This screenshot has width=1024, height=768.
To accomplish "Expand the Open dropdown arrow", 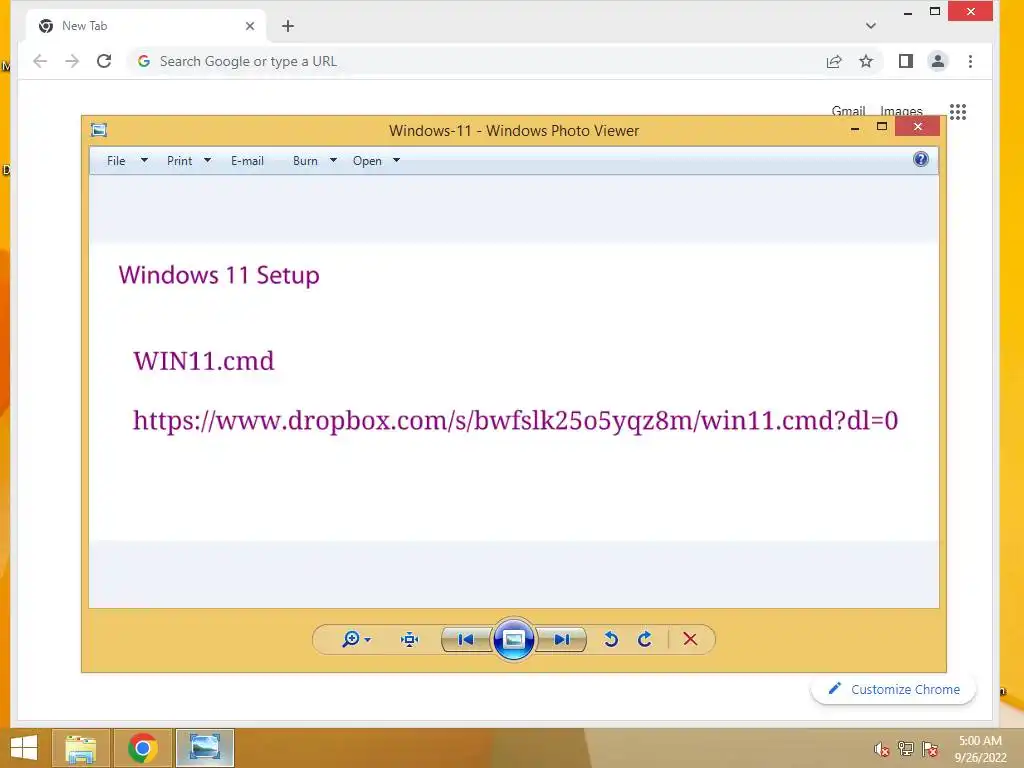I will tap(396, 160).
